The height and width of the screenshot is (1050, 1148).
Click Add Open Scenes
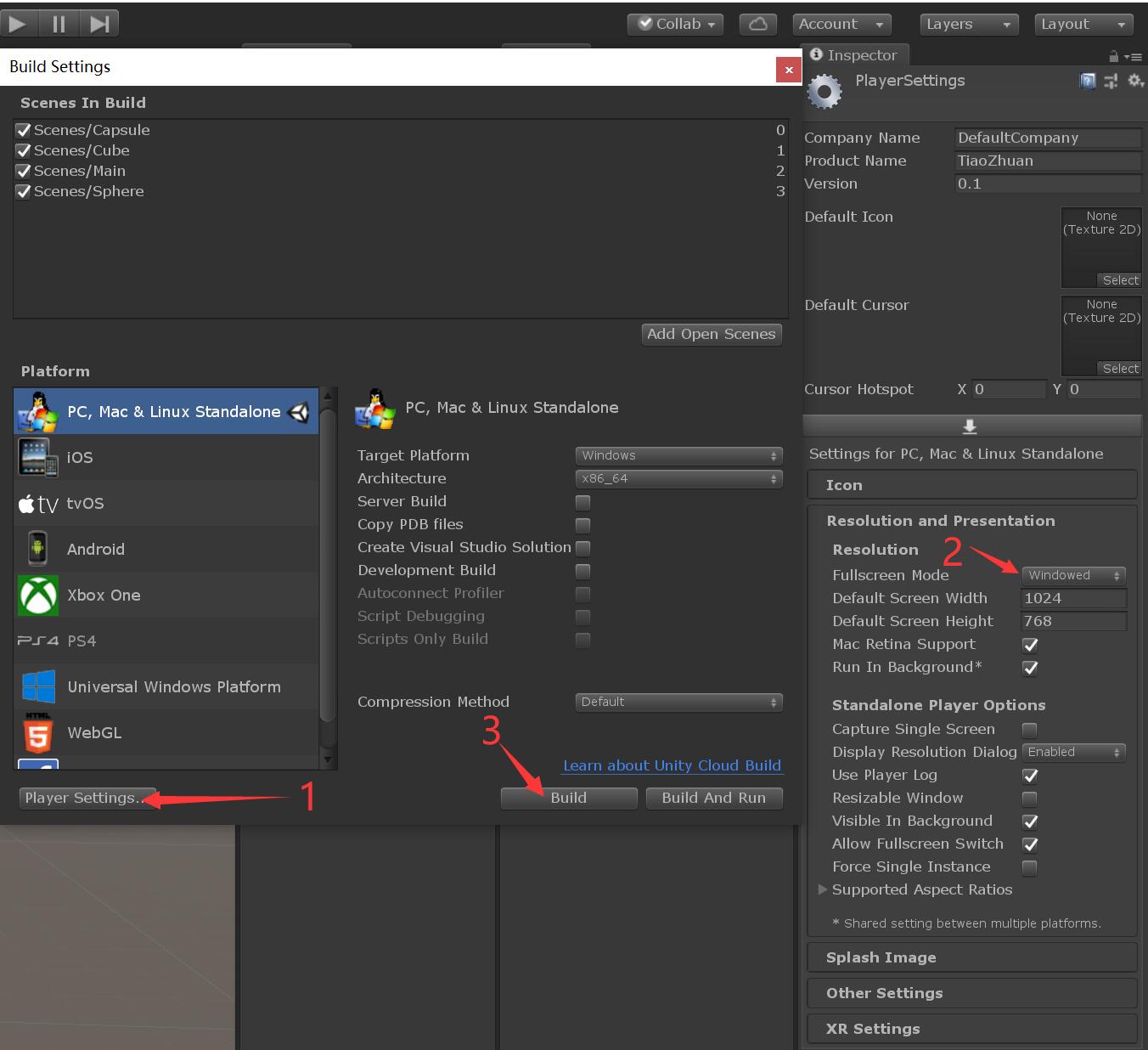[x=712, y=334]
